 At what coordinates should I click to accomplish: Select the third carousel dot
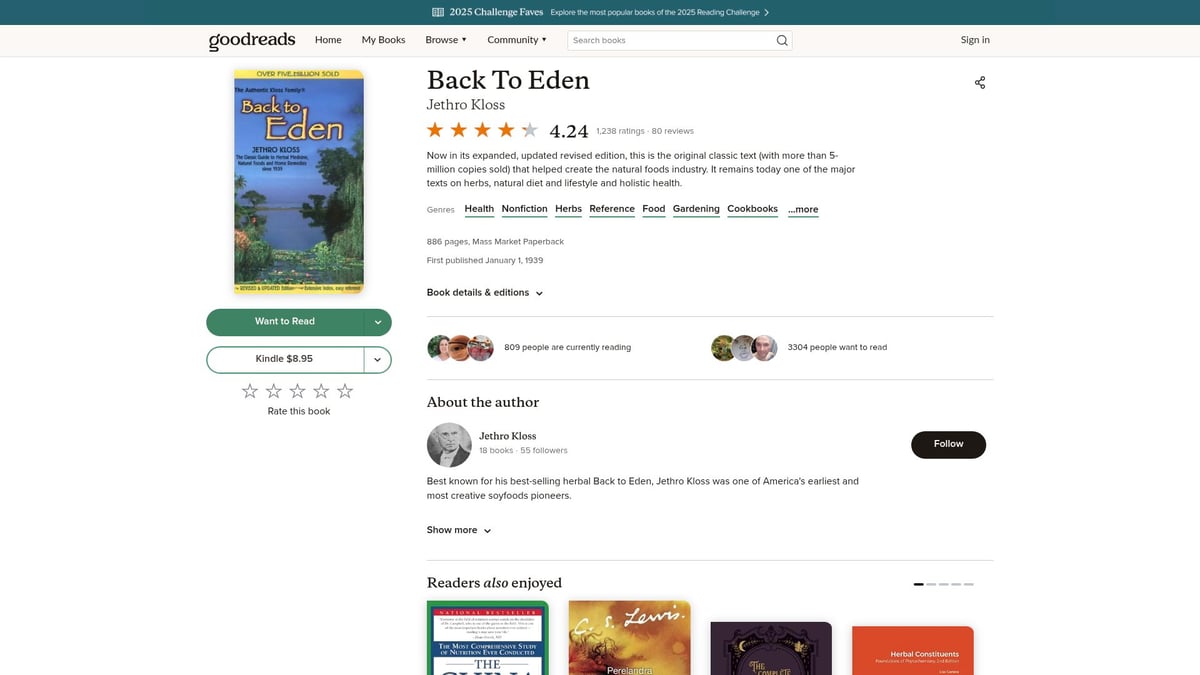point(942,583)
